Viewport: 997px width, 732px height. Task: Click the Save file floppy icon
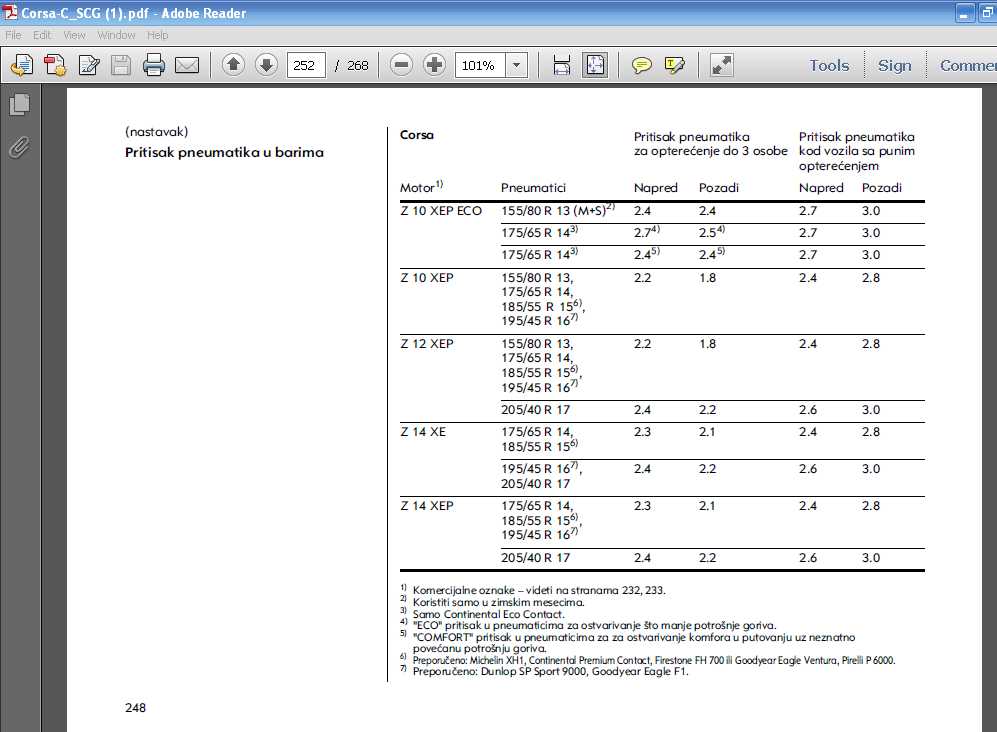pyautogui.click(x=121, y=65)
